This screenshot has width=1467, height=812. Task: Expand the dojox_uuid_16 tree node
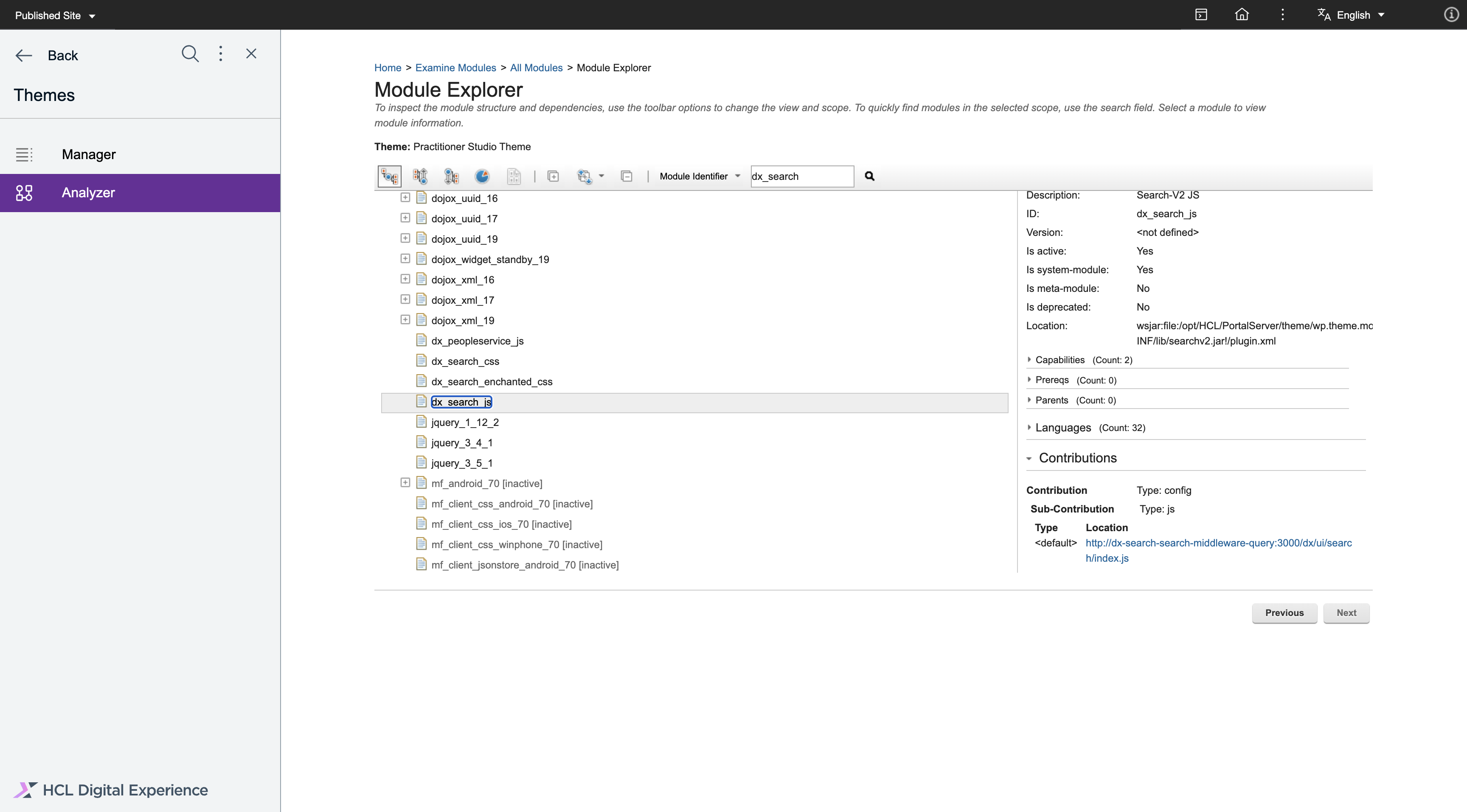[405, 197]
